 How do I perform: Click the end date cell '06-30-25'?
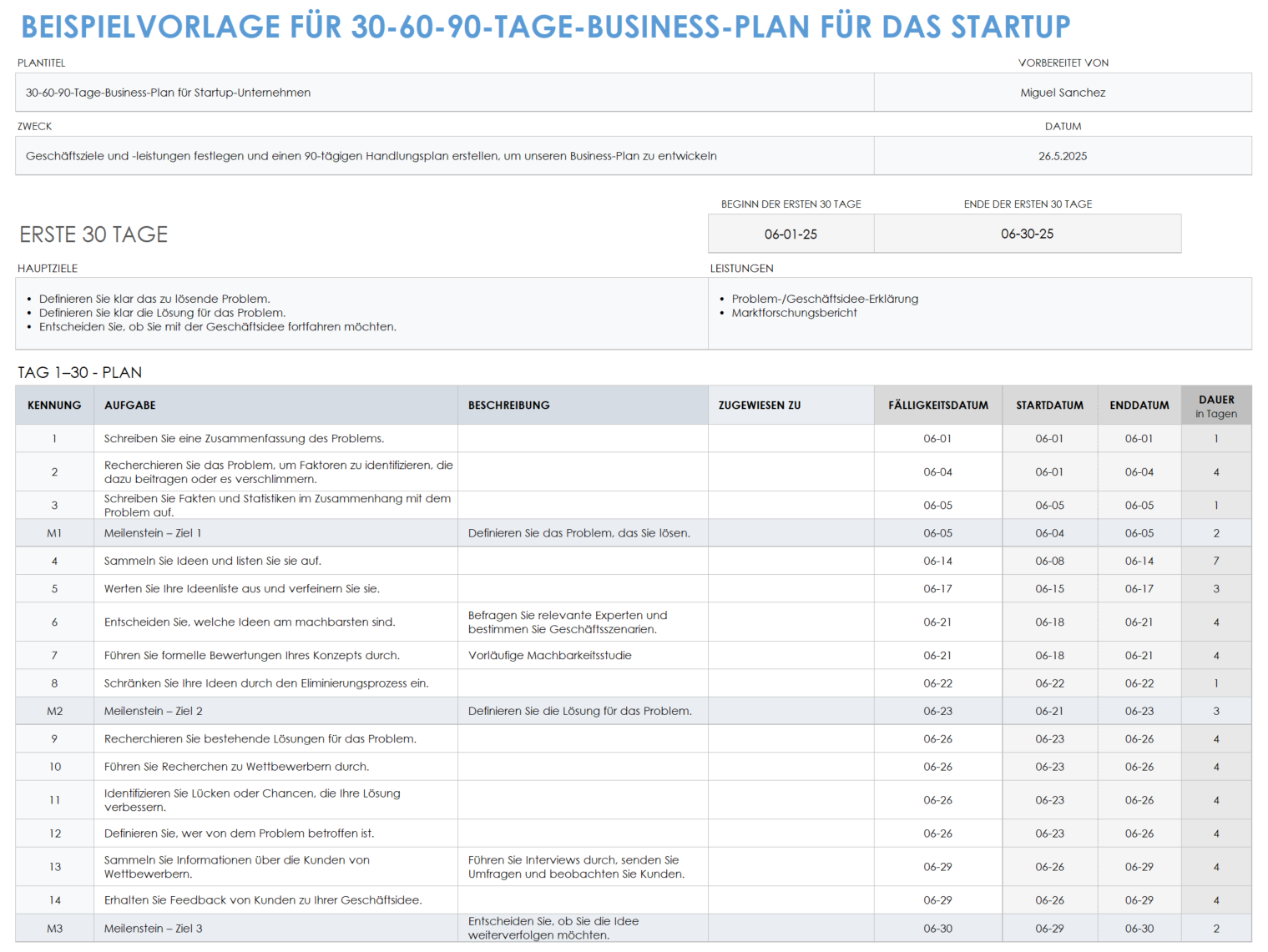(x=1028, y=234)
